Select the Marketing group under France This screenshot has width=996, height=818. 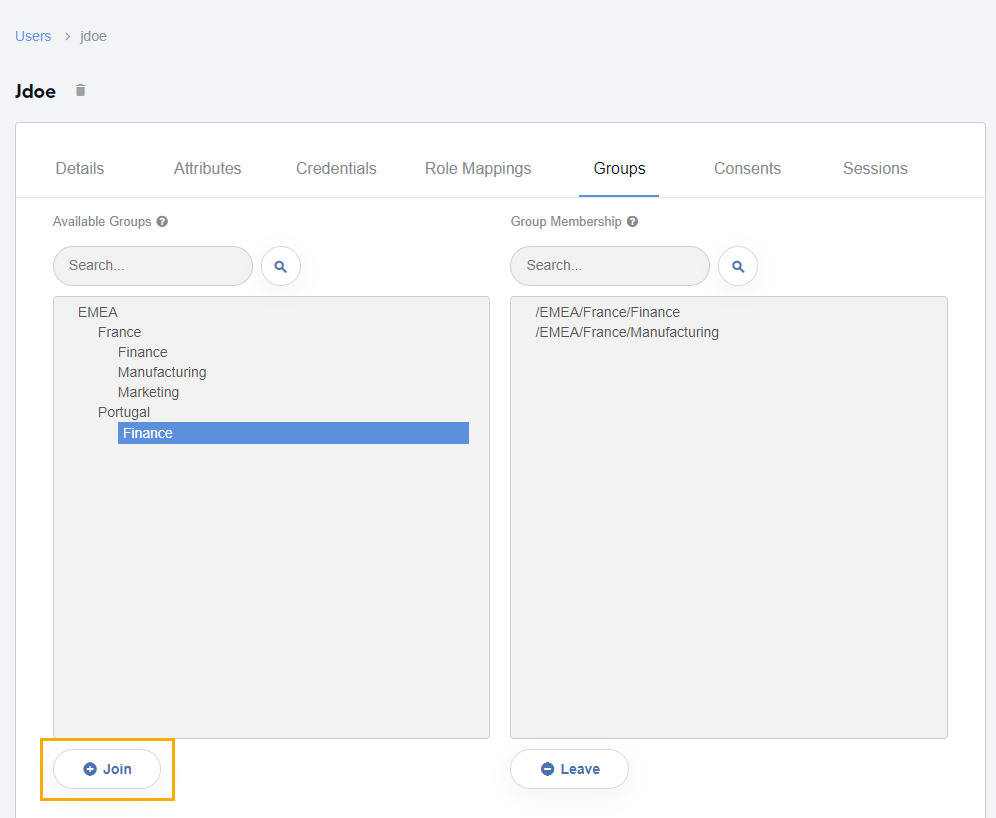[149, 392]
